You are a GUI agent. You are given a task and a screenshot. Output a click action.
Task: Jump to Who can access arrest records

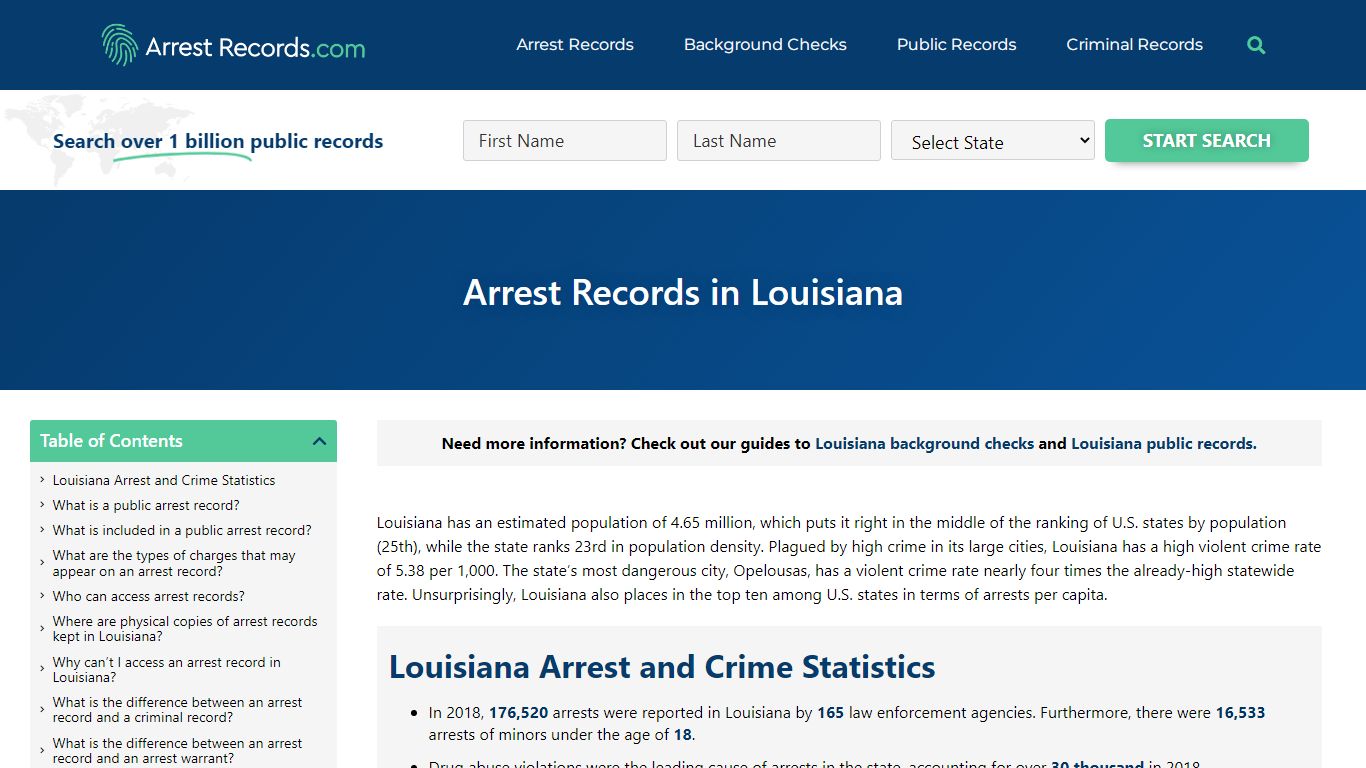coord(149,596)
